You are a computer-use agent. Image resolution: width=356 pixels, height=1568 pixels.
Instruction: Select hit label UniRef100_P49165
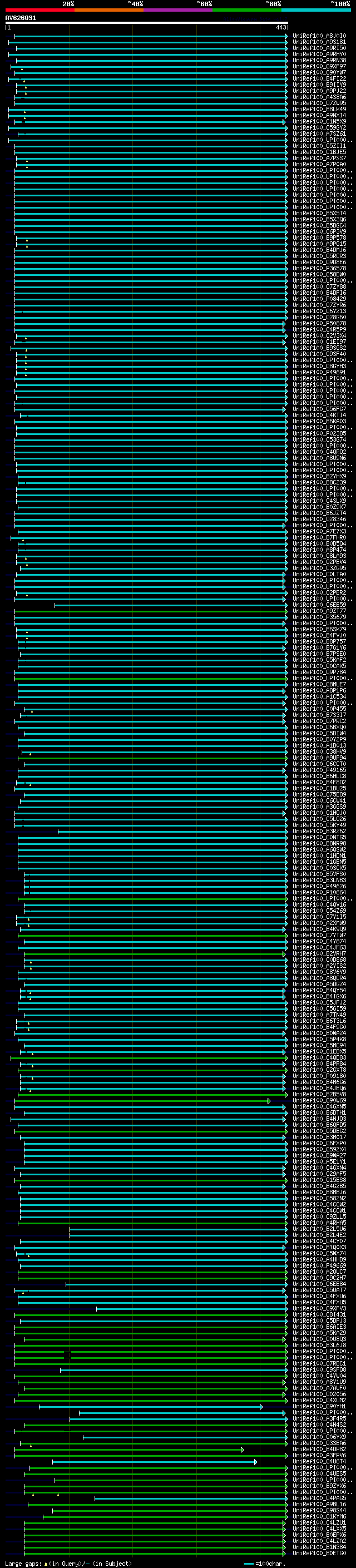click(319, 770)
